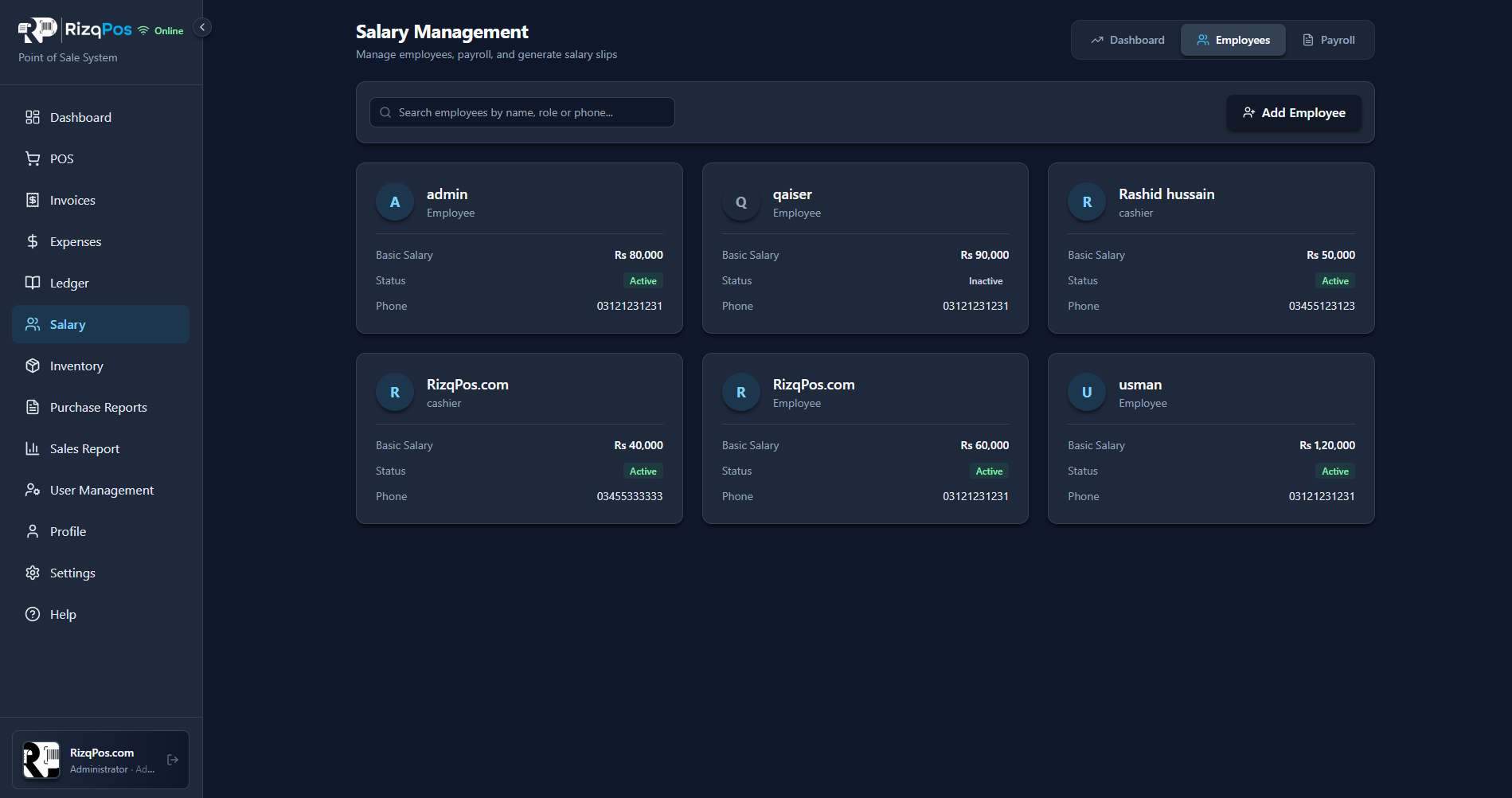Click the A avatar on admin card
This screenshot has width=1512, height=798.
click(395, 202)
